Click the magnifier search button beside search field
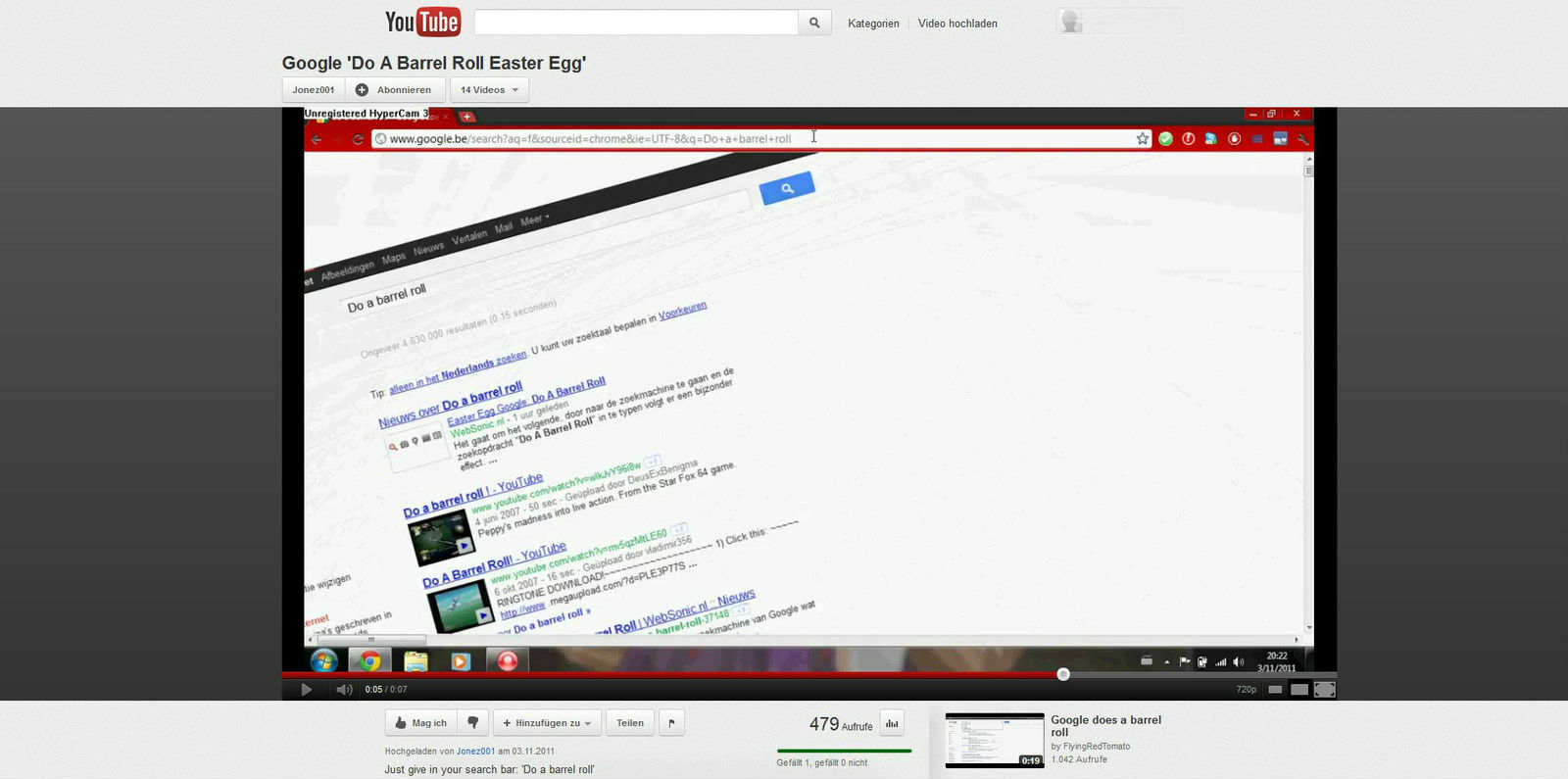Viewport: 1568px width, 779px height. click(x=814, y=23)
